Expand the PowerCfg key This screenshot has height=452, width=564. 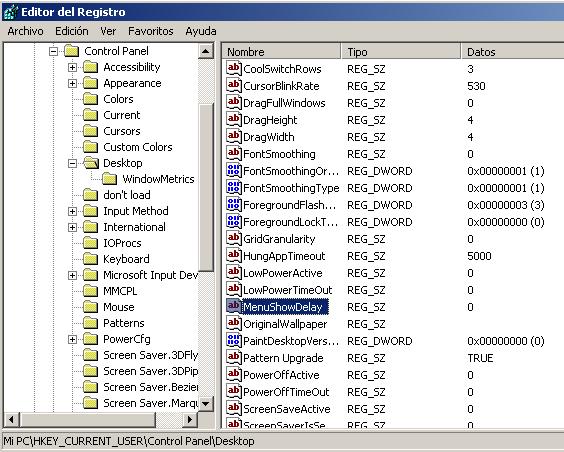72,339
